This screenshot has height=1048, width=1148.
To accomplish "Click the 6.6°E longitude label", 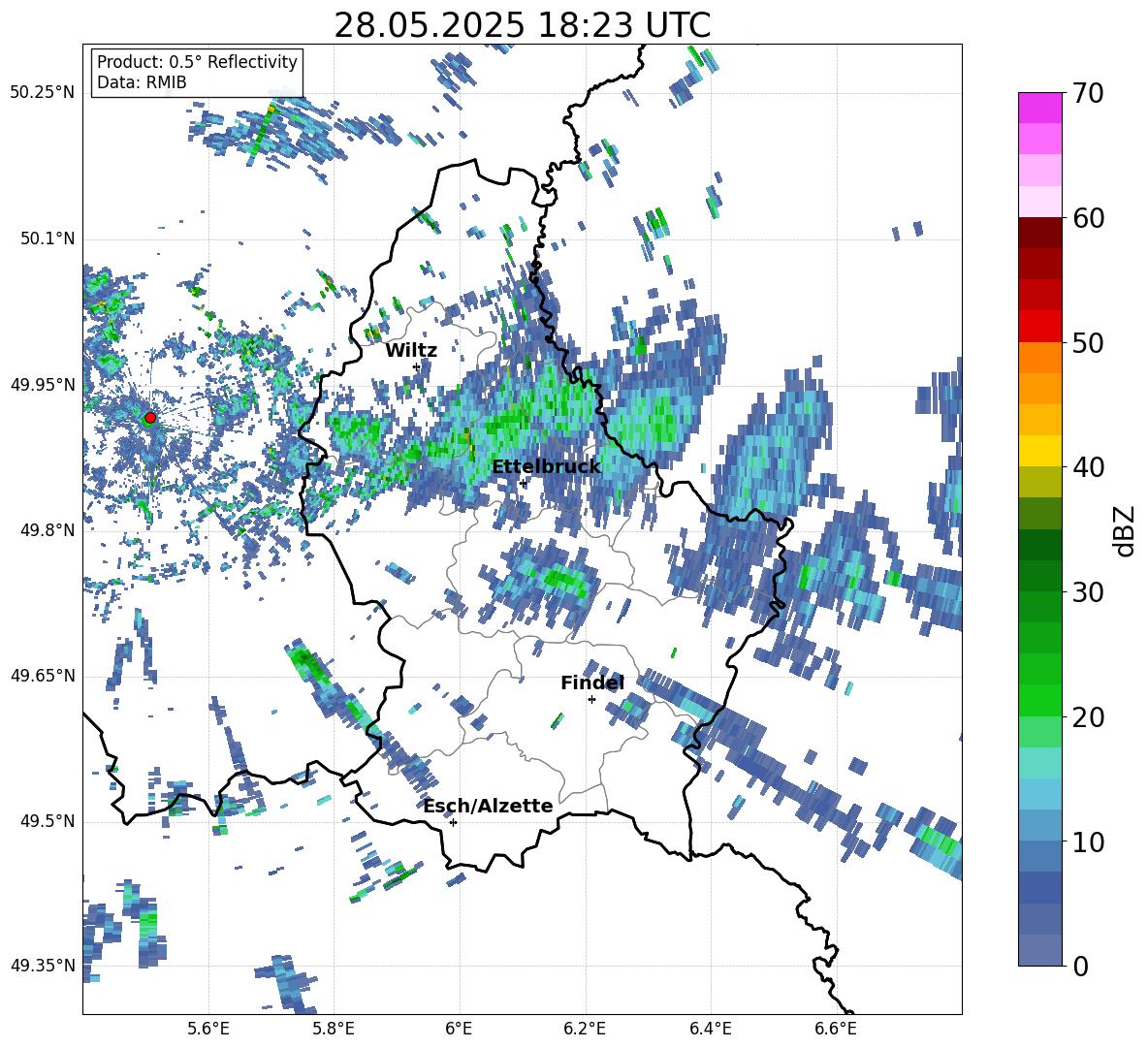I will pos(836,1029).
